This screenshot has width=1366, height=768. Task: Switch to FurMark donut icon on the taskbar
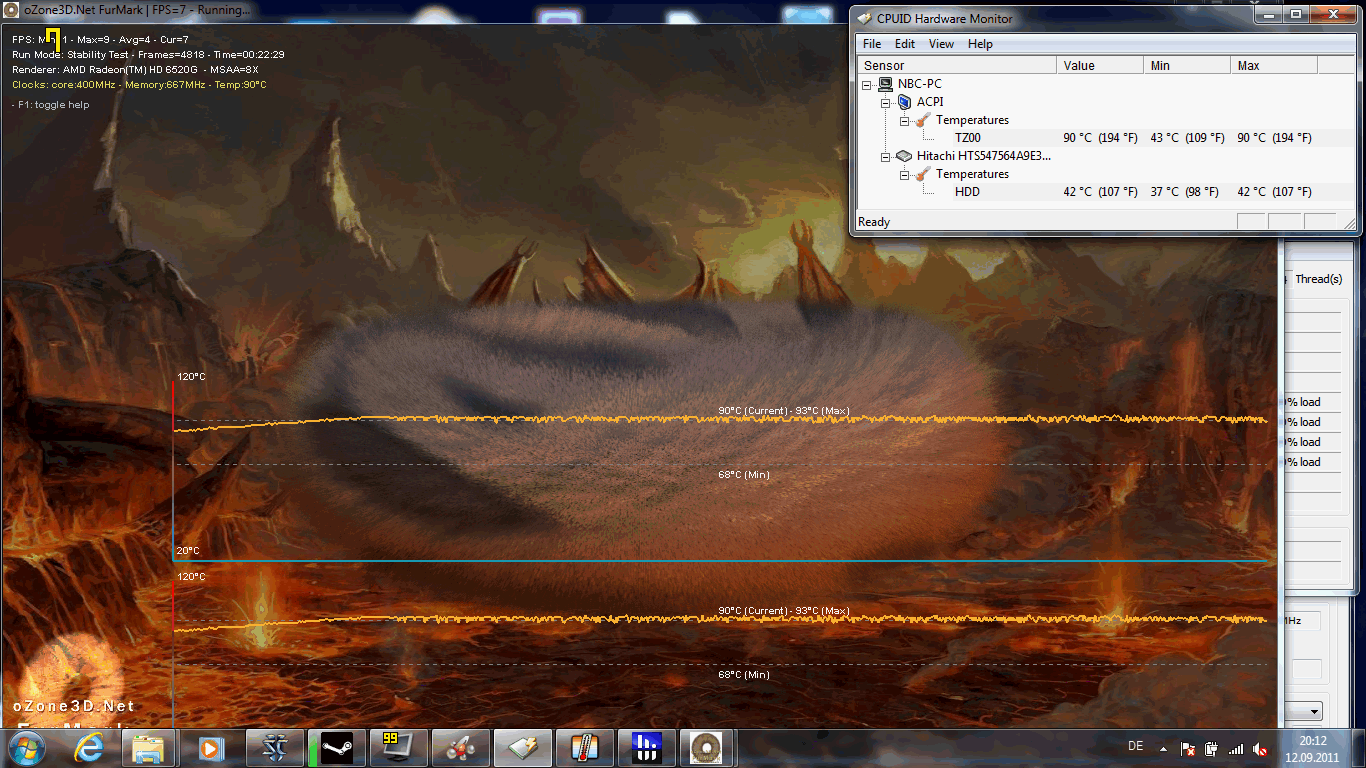[x=707, y=748]
